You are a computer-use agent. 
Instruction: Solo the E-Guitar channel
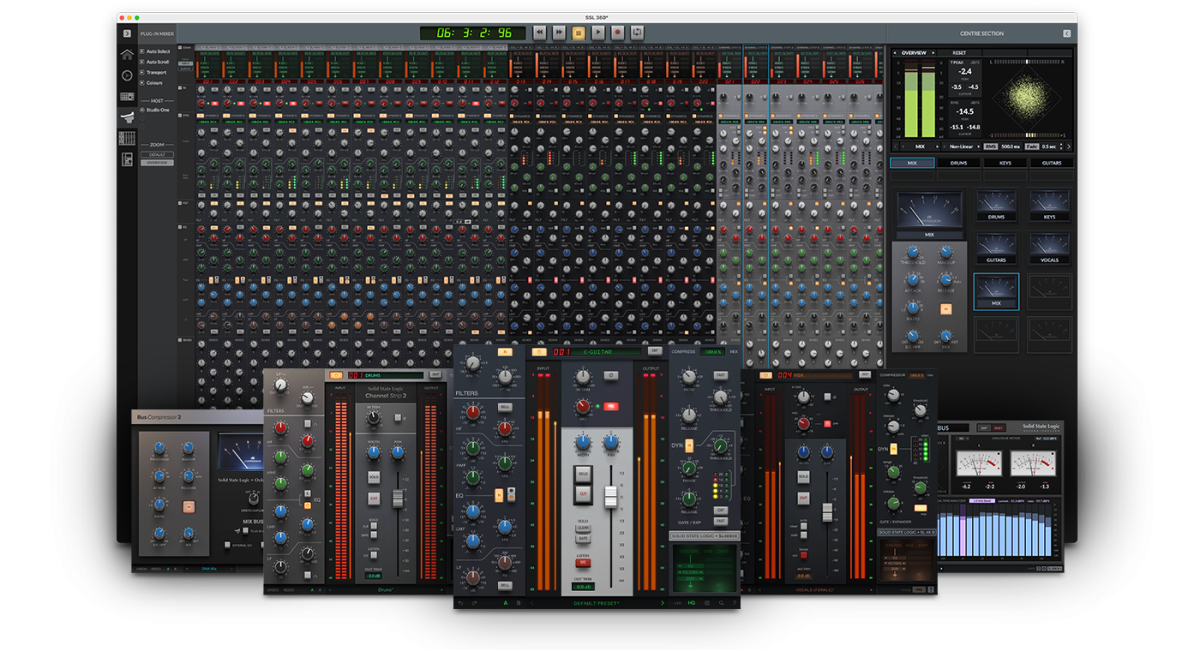pos(581,473)
